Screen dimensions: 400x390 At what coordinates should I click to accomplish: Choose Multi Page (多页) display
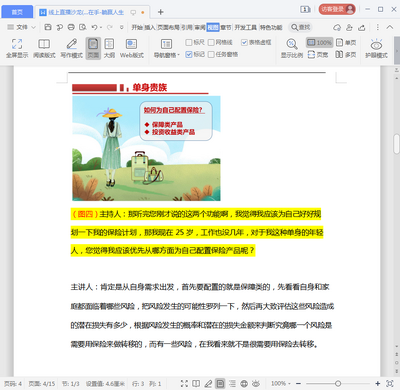(346, 54)
